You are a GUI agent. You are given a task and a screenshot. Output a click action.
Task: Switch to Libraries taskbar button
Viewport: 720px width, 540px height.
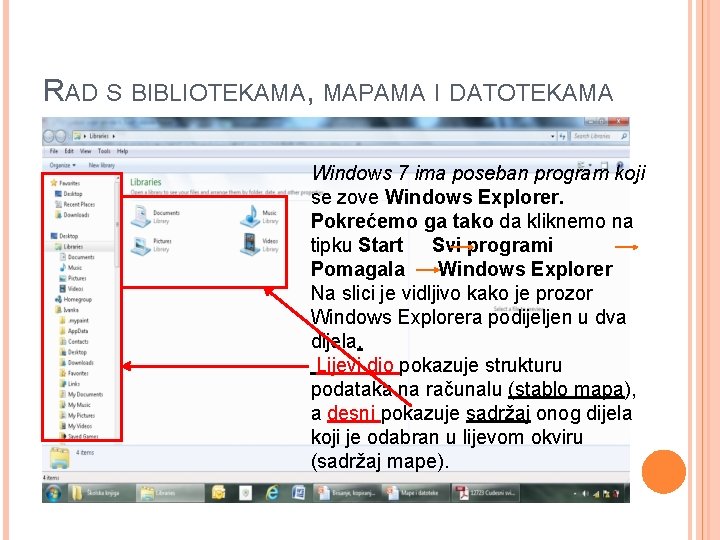[169, 493]
